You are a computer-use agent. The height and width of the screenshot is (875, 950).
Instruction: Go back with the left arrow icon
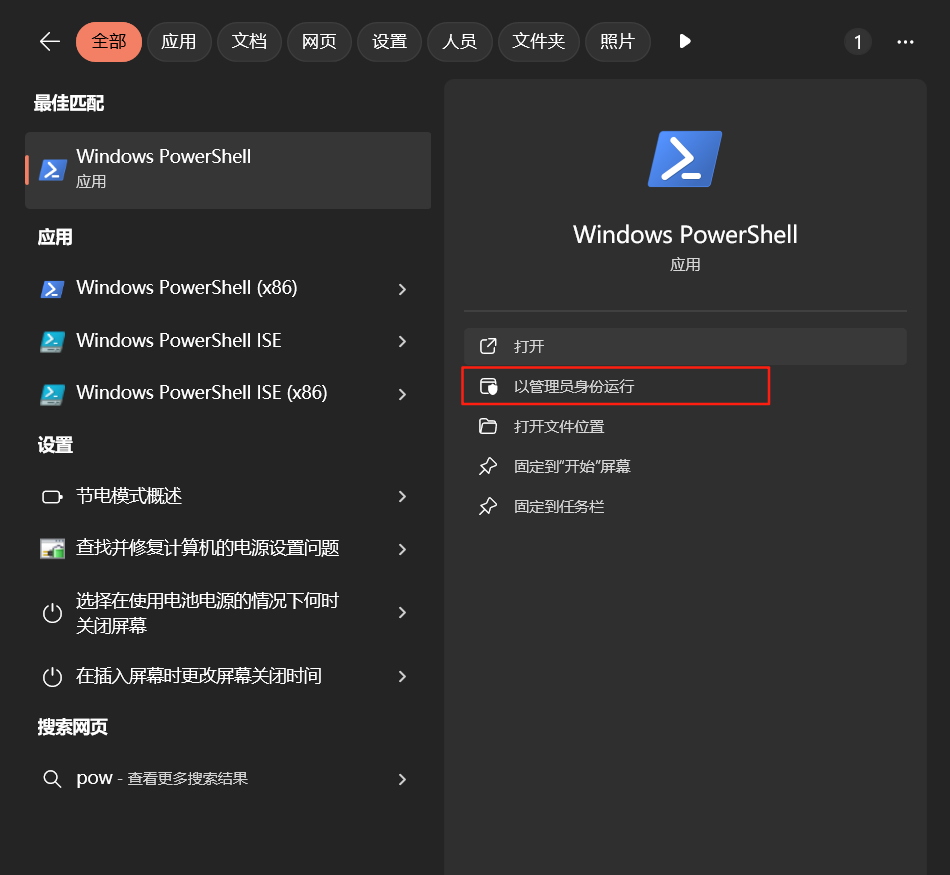(50, 42)
